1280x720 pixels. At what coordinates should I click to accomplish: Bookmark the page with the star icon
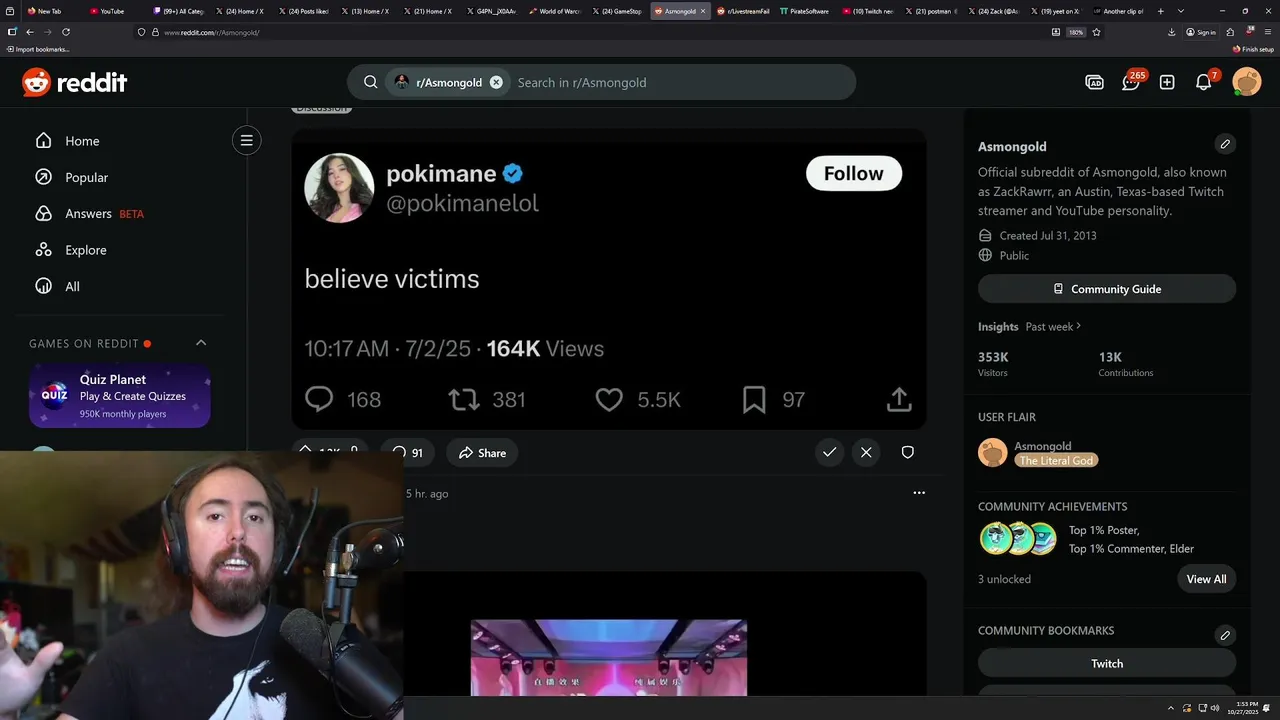pyautogui.click(x=1096, y=32)
